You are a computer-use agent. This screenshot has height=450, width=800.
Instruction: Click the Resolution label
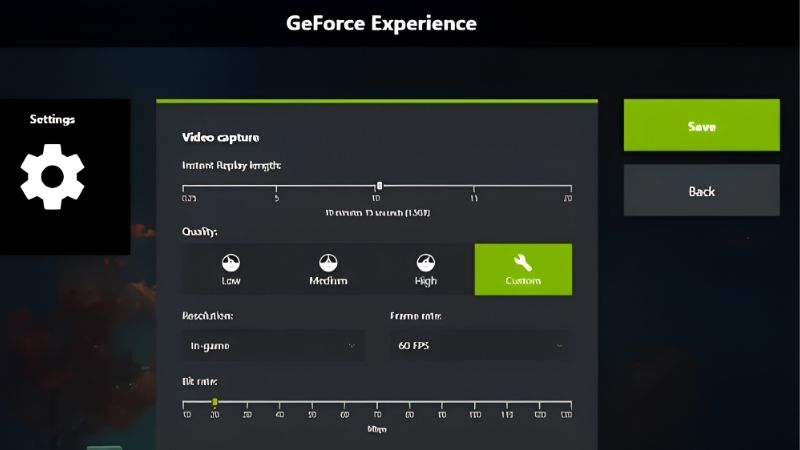[x=207, y=316]
